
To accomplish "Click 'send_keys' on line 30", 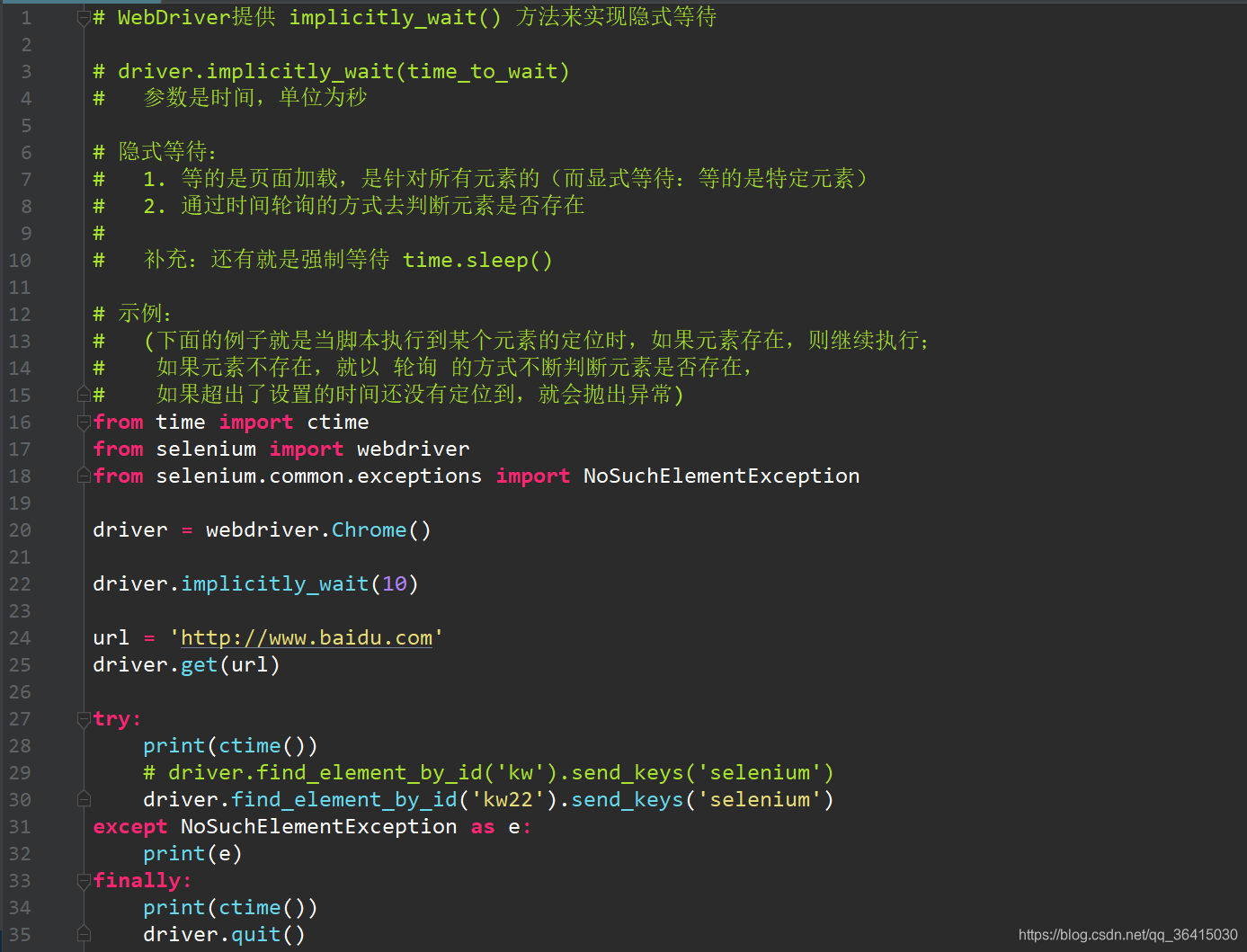I will point(628,800).
